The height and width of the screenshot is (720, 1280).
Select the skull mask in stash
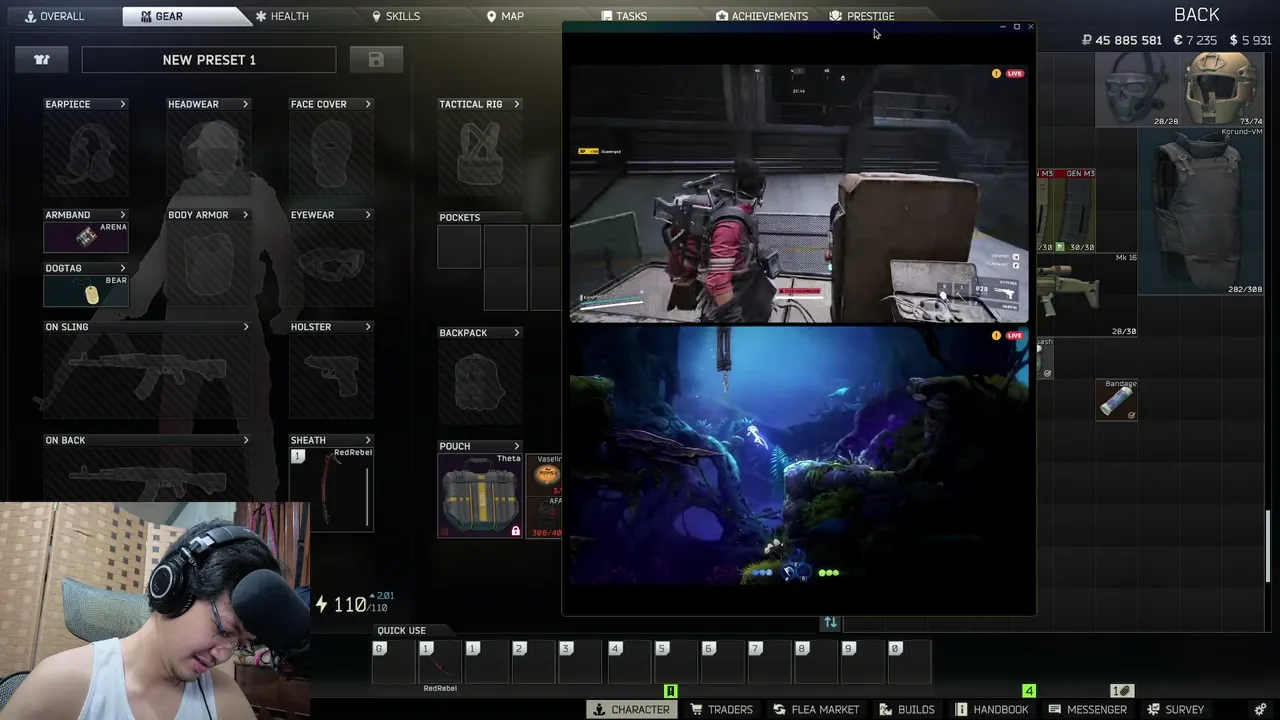pyautogui.click(x=1137, y=90)
